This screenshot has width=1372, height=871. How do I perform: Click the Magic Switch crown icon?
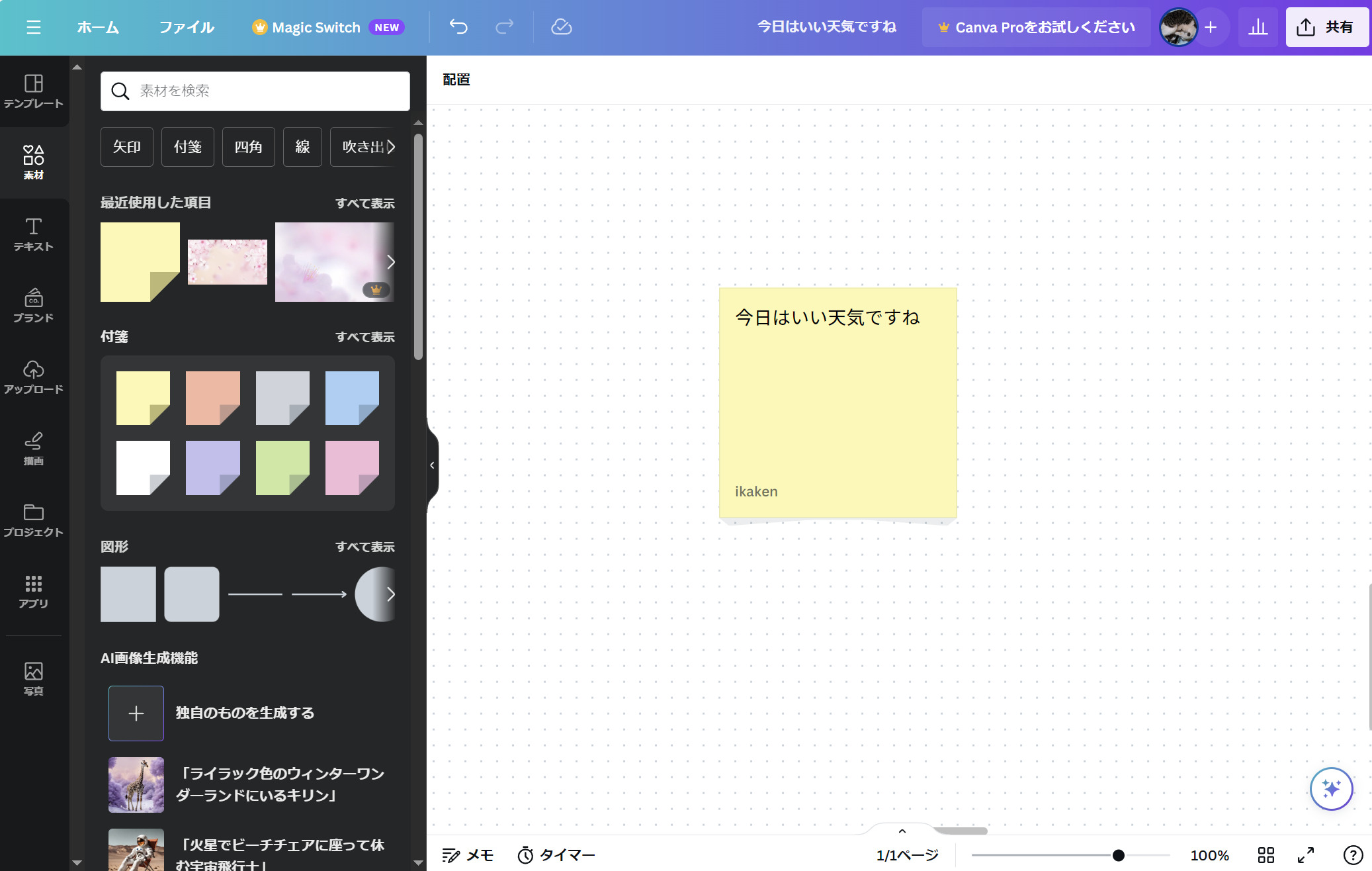click(x=259, y=27)
